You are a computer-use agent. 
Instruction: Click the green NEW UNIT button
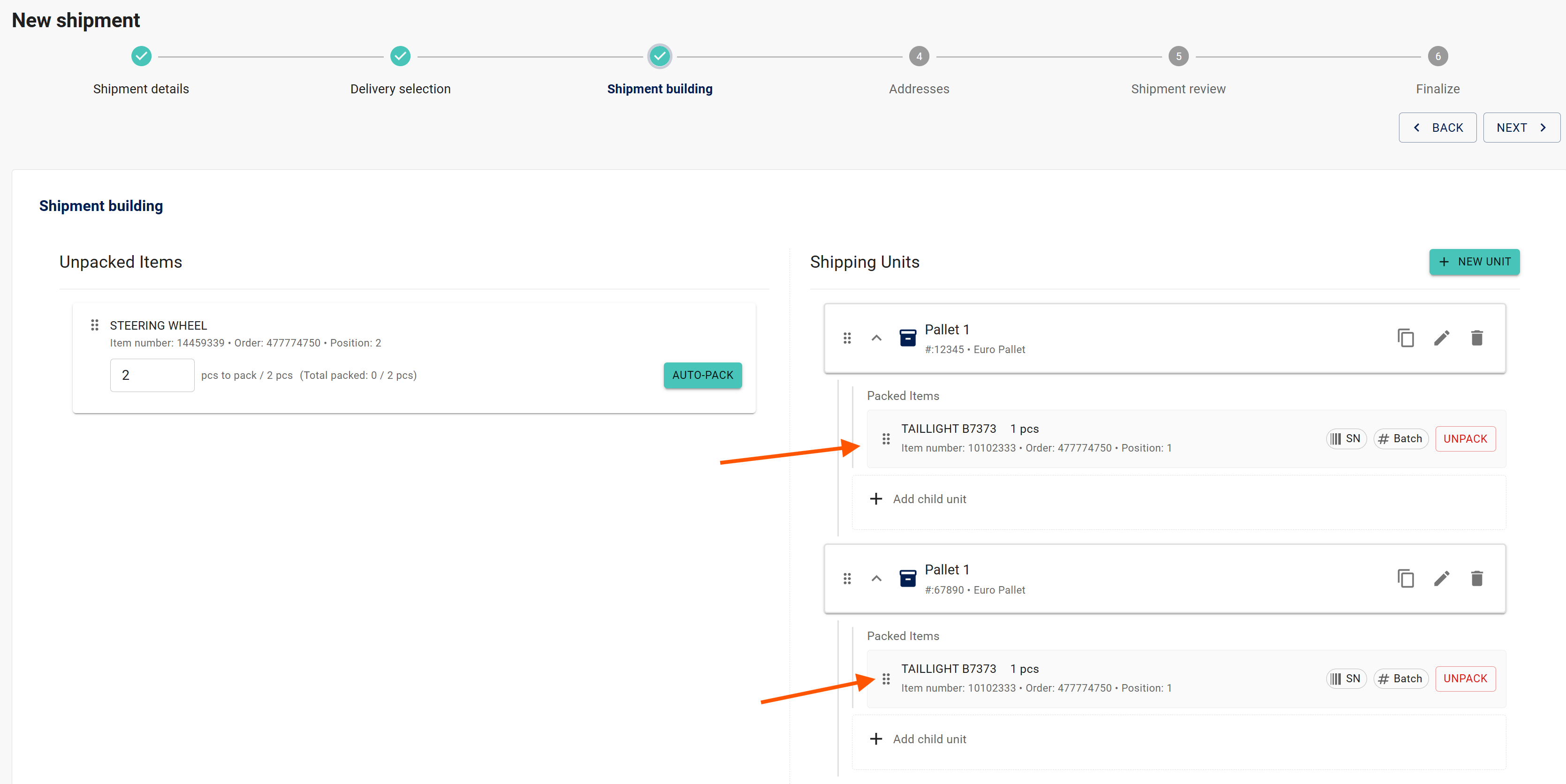pyautogui.click(x=1474, y=262)
